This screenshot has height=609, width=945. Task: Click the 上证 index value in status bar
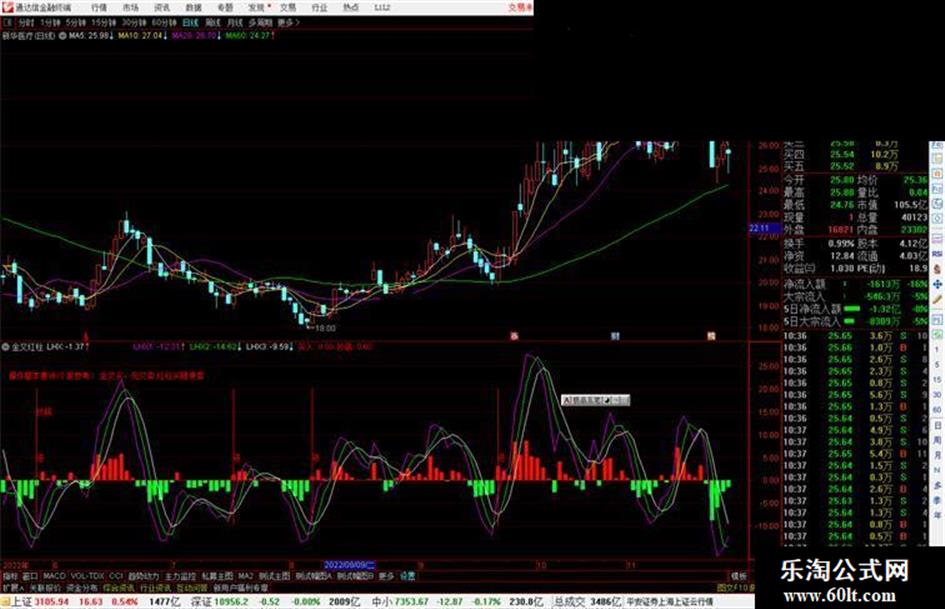[x=51, y=601]
